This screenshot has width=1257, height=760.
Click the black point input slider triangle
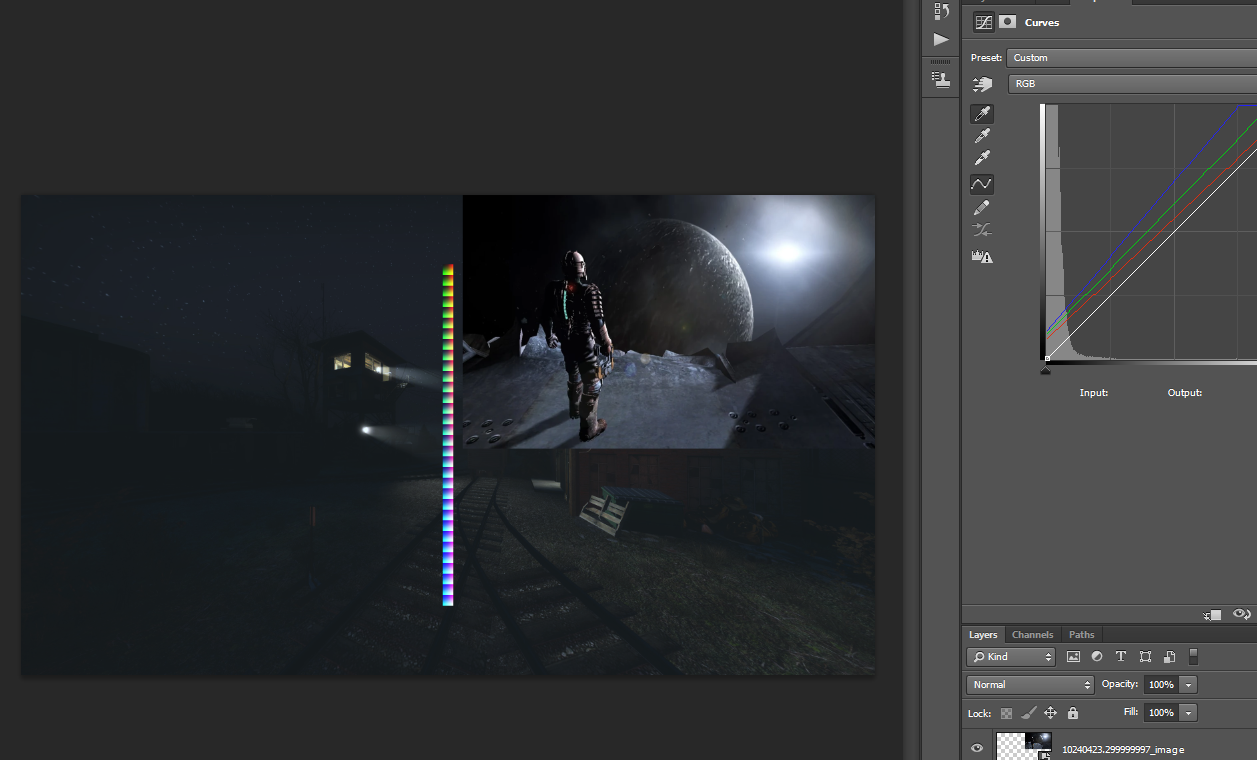click(x=1046, y=370)
